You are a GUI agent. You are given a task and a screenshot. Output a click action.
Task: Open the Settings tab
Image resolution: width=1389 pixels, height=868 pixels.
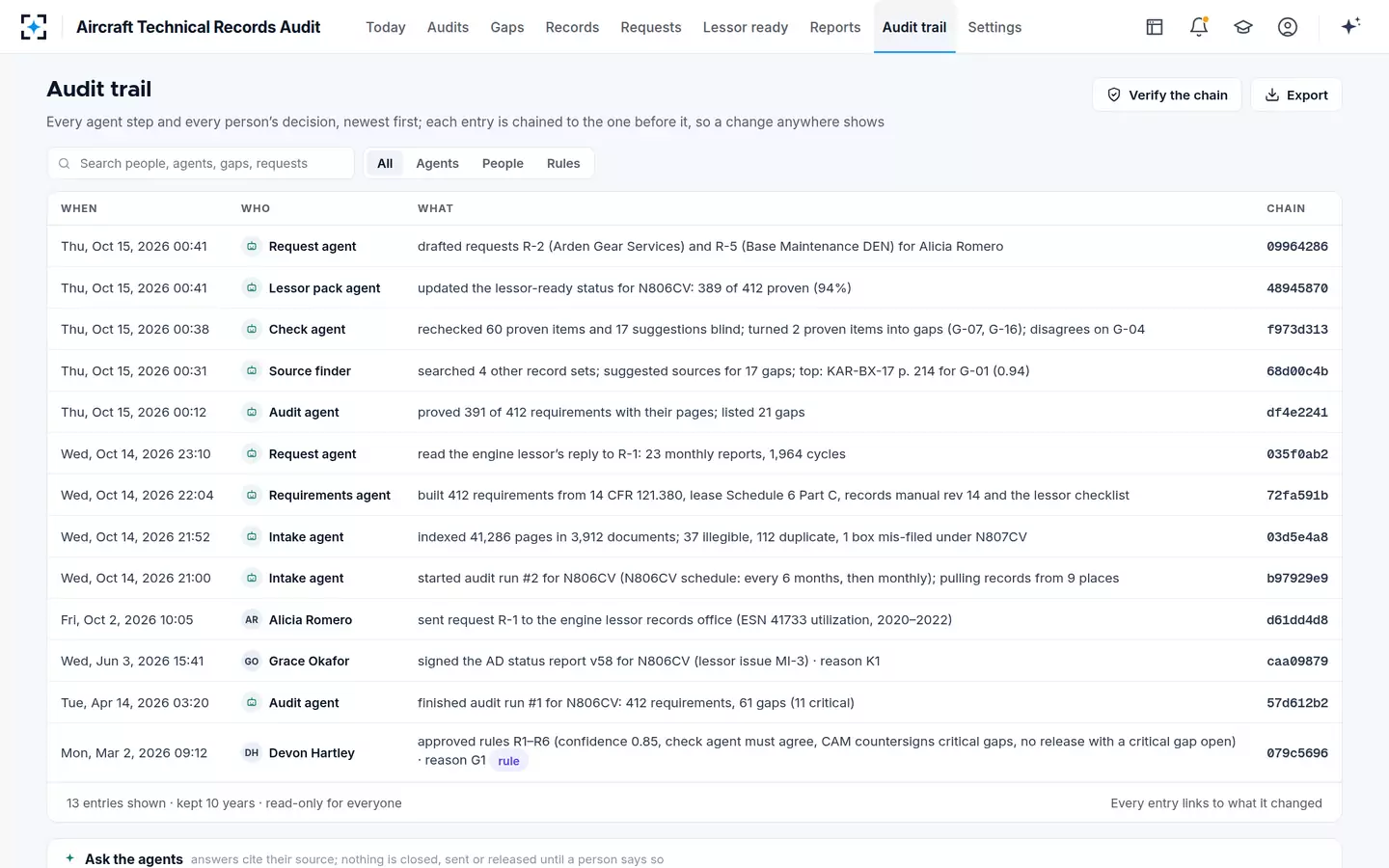pos(994,27)
